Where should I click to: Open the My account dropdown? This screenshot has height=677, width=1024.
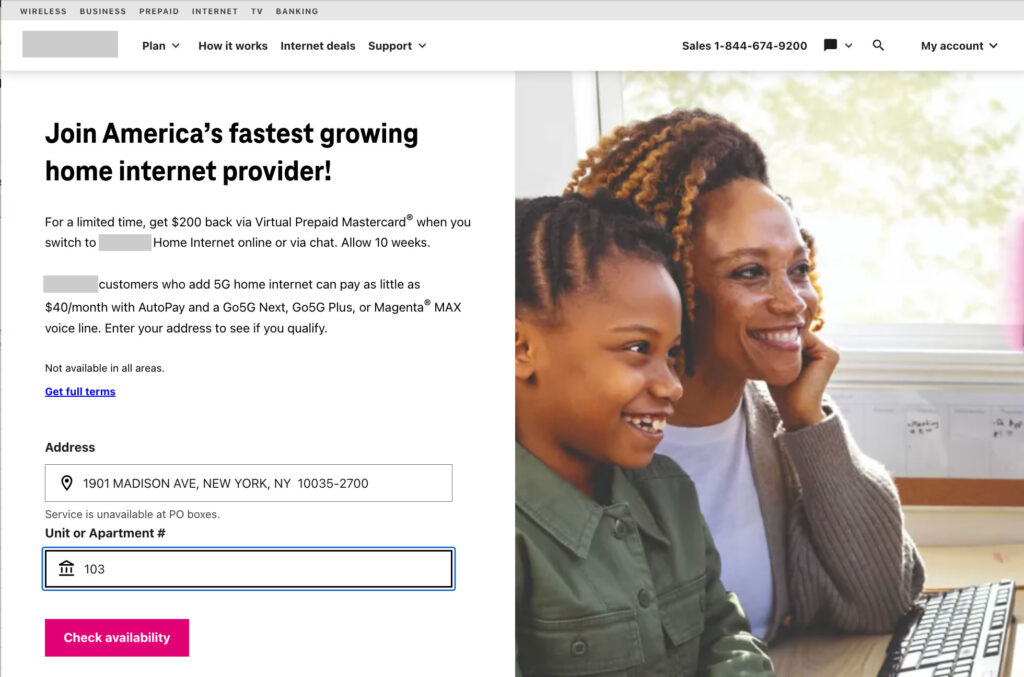[x=959, y=46]
